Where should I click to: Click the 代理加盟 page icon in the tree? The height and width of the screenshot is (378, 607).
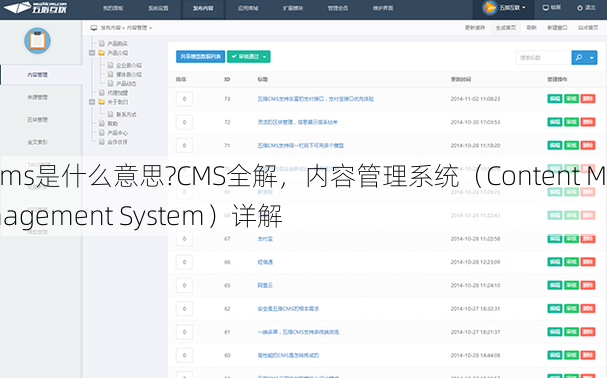(101, 93)
